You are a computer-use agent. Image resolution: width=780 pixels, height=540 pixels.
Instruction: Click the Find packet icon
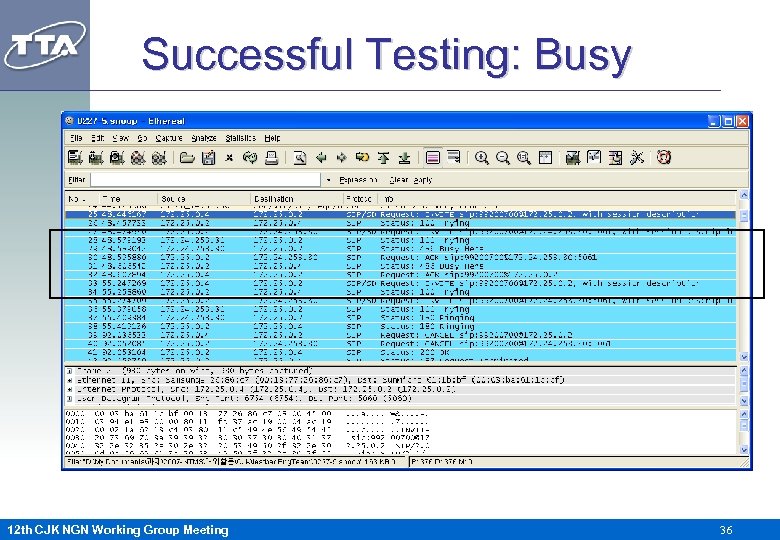[299, 158]
